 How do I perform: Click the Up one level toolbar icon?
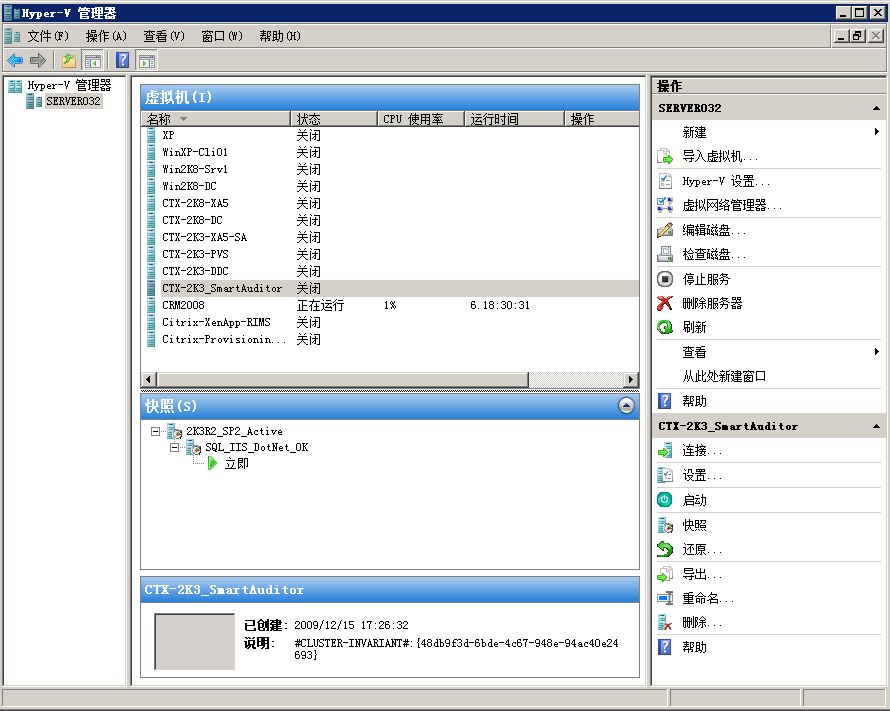click(x=69, y=60)
